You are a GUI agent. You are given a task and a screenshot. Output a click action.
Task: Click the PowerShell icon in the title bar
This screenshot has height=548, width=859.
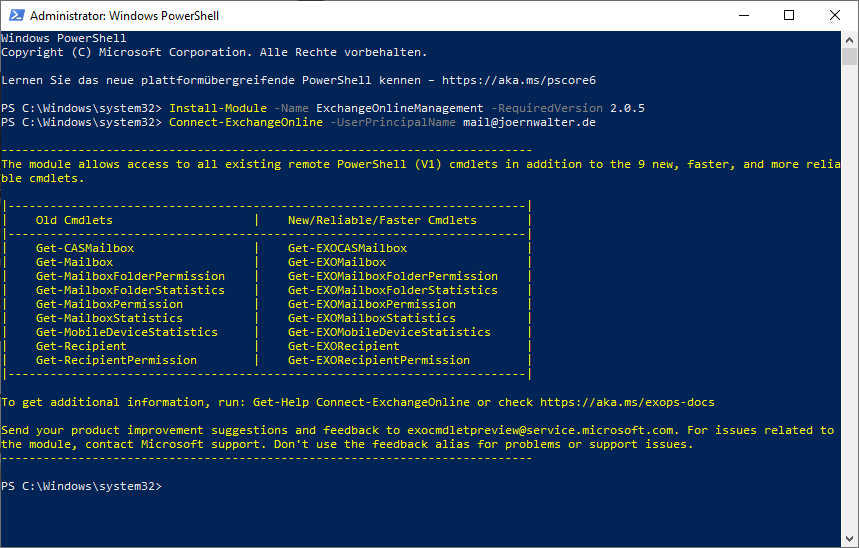15,16
